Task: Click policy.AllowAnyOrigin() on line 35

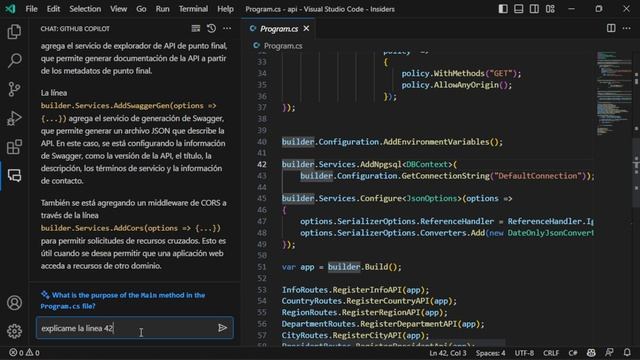Action: [456, 85]
